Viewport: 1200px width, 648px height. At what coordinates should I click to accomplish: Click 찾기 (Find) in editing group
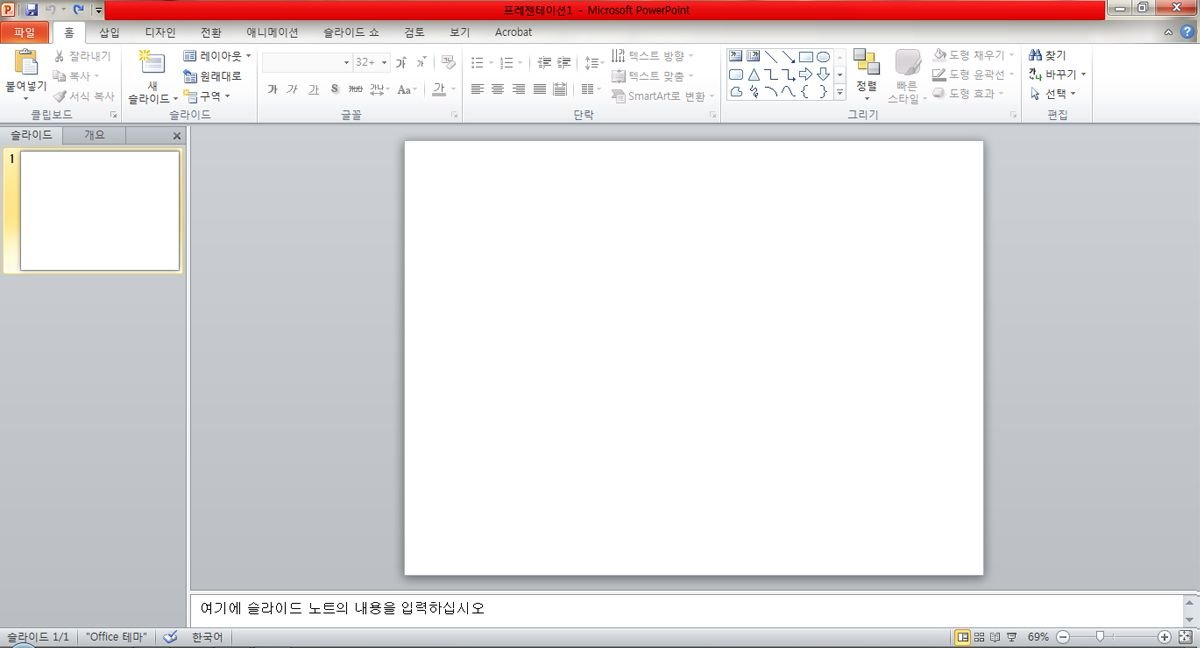[x=1048, y=56]
